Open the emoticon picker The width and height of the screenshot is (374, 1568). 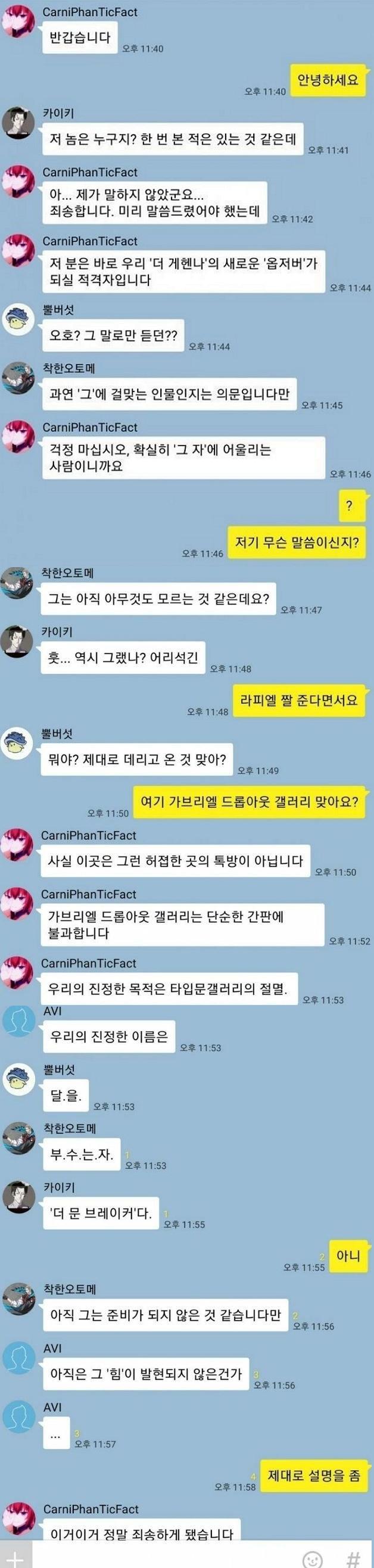pyautogui.click(x=312, y=1558)
